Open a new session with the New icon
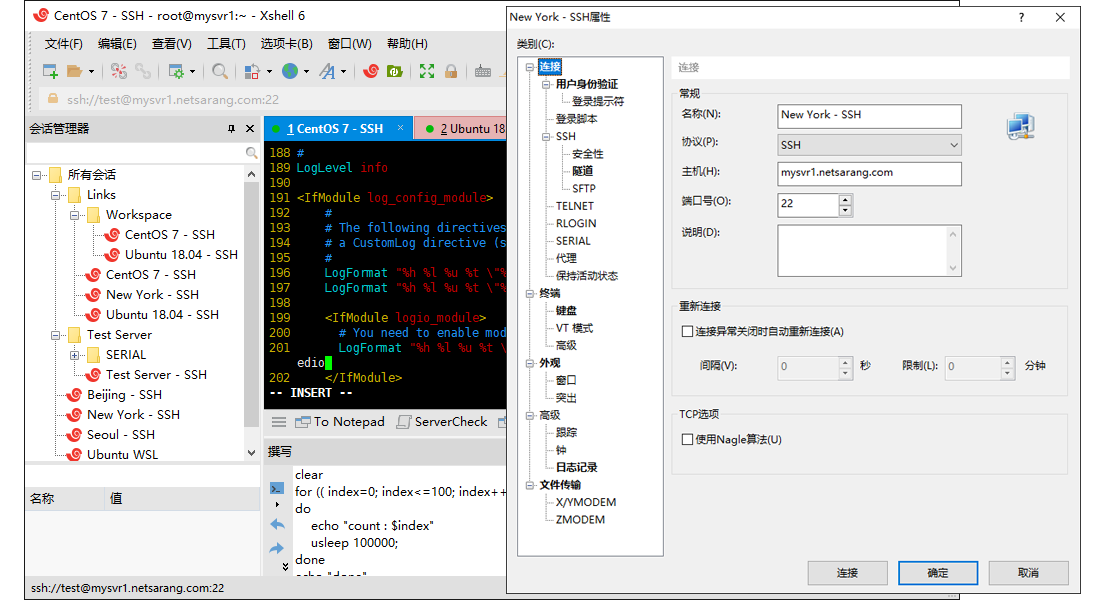The height and width of the screenshot is (600, 1100). point(49,70)
